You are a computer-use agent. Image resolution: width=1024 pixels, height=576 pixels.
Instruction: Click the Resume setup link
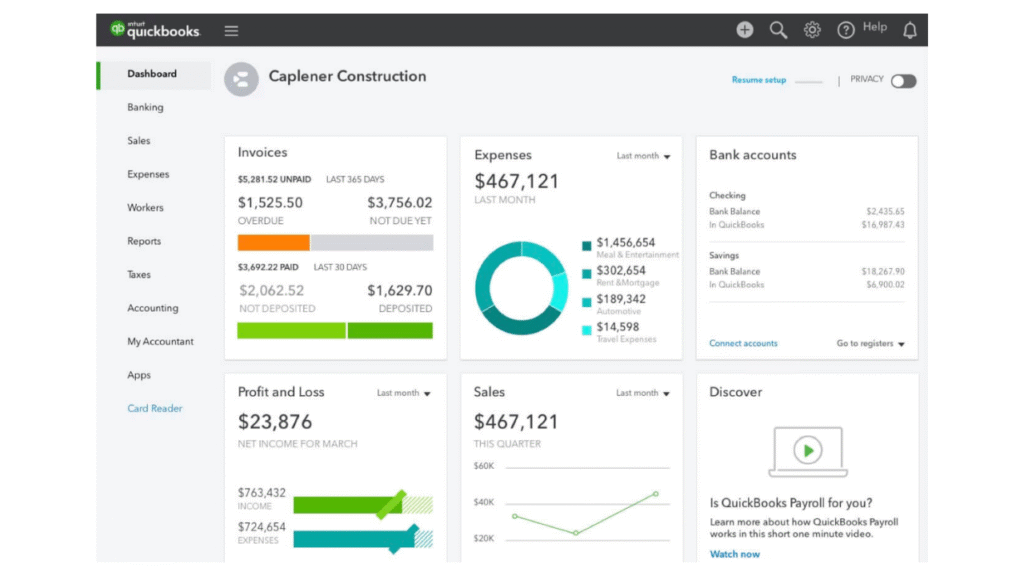759,80
